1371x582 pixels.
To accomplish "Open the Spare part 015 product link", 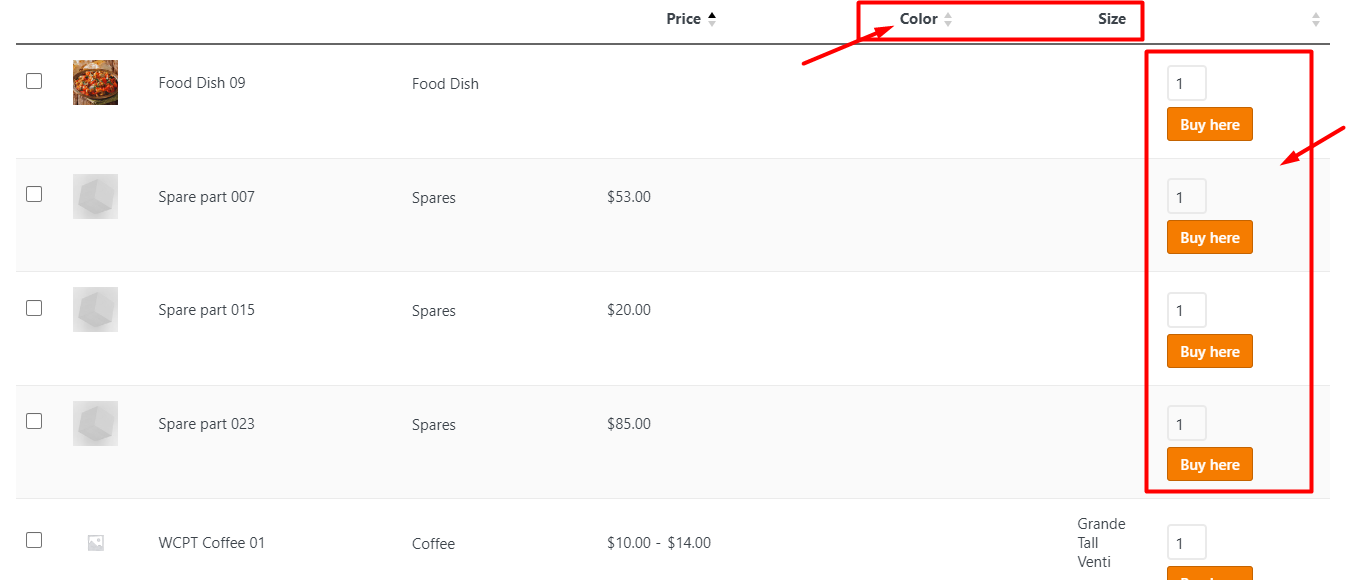I will [206, 309].
